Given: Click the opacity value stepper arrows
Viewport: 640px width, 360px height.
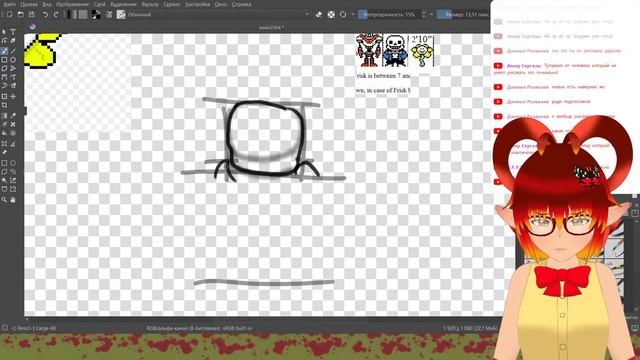Looking at the screenshot, I should pyautogui.click(x=424, y=14).
